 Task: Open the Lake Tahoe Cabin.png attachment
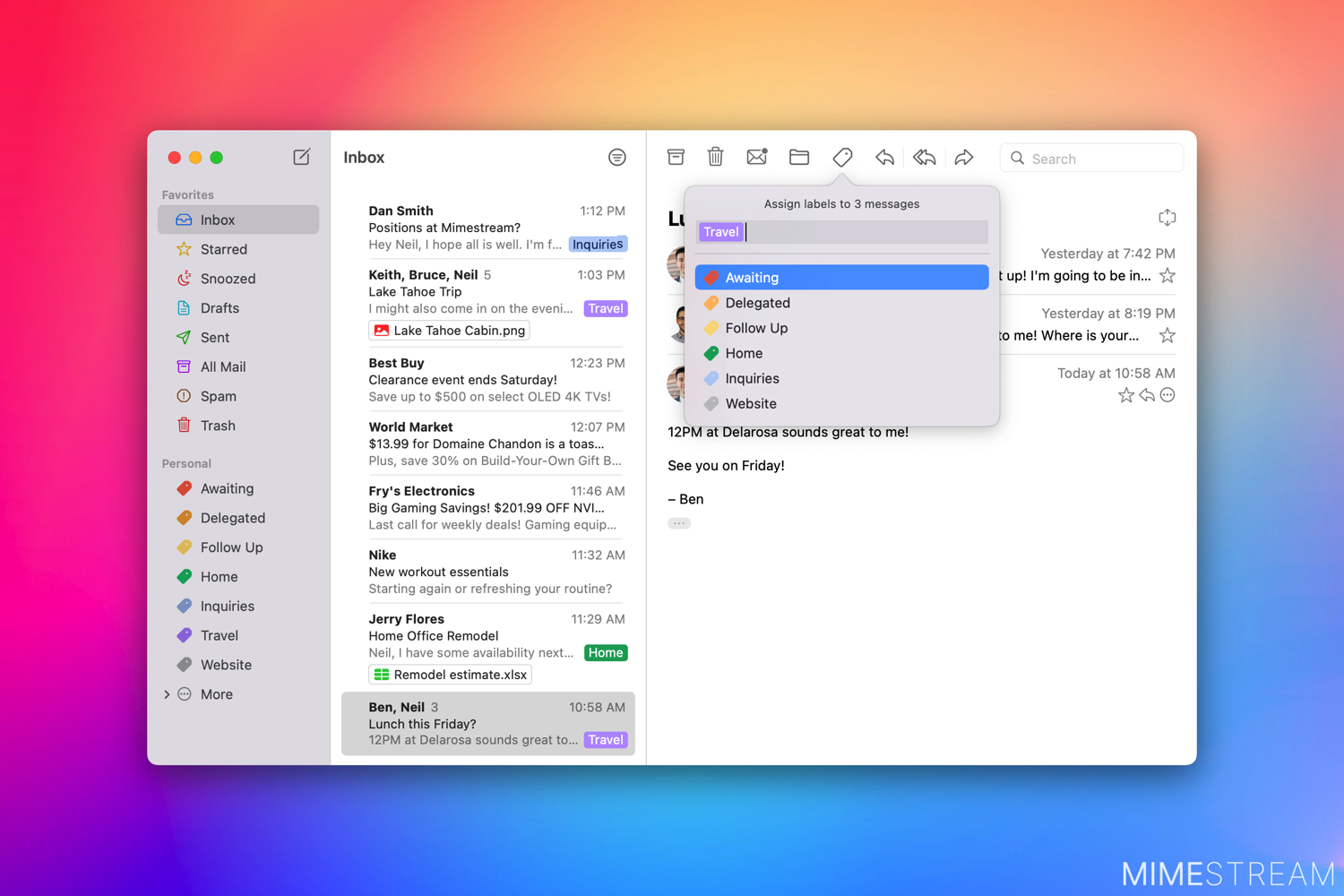pyautogui.click(x=449, y=331)
